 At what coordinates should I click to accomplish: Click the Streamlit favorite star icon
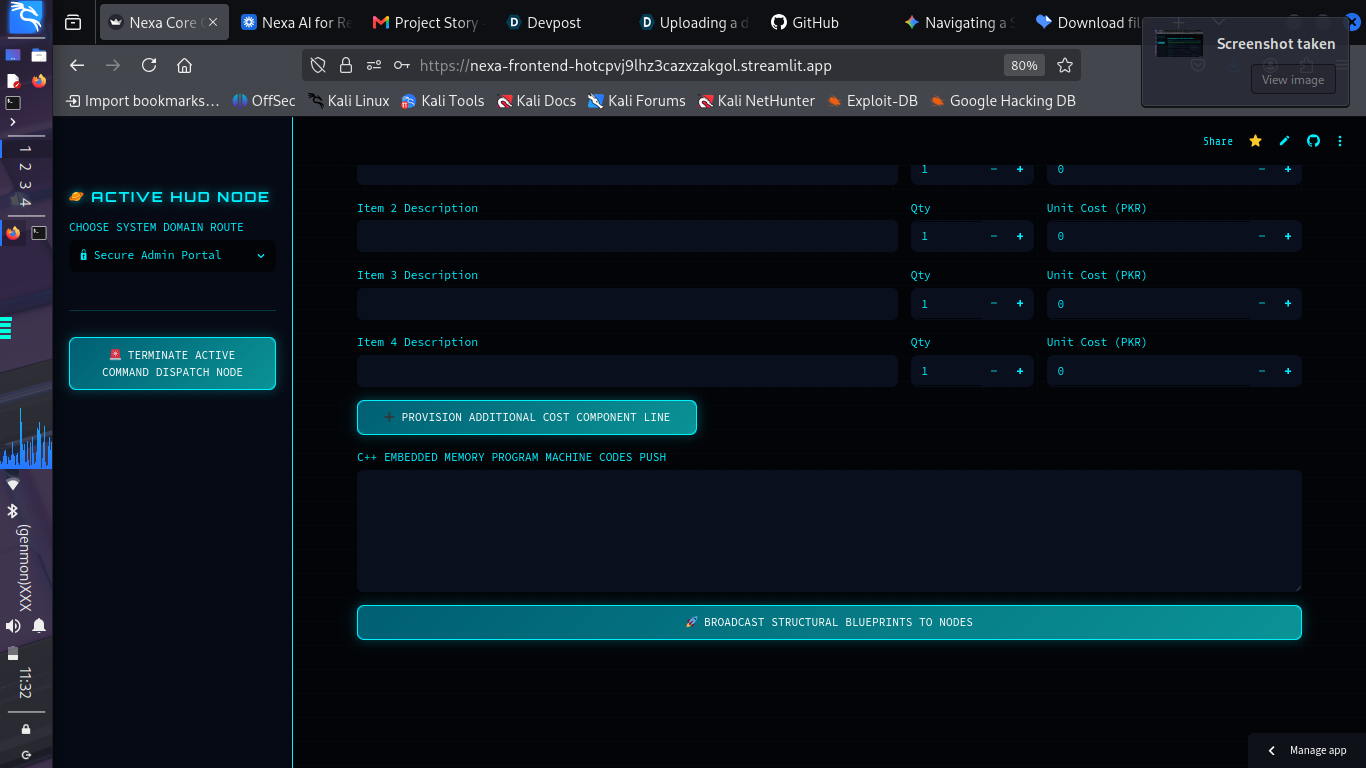(1255, 141)
